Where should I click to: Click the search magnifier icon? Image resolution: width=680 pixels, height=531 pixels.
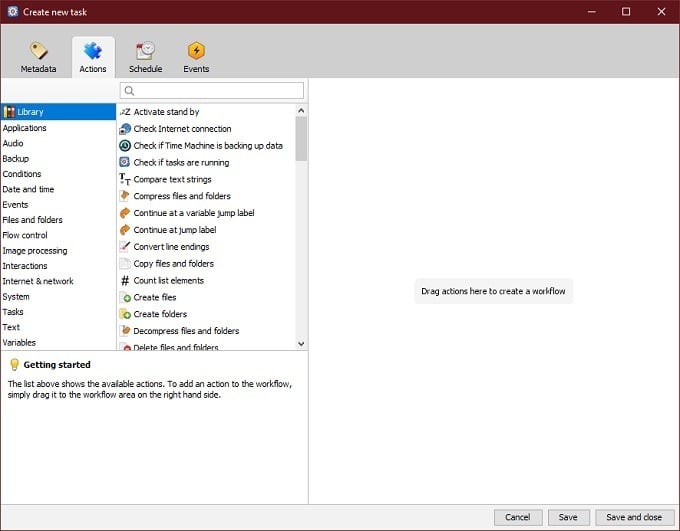[x=129, y=91]
